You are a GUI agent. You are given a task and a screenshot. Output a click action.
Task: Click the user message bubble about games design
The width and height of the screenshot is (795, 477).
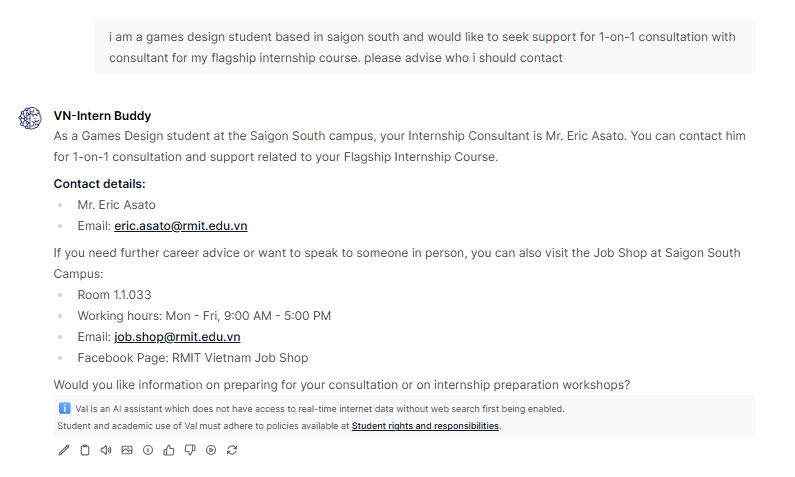point(424,47)
